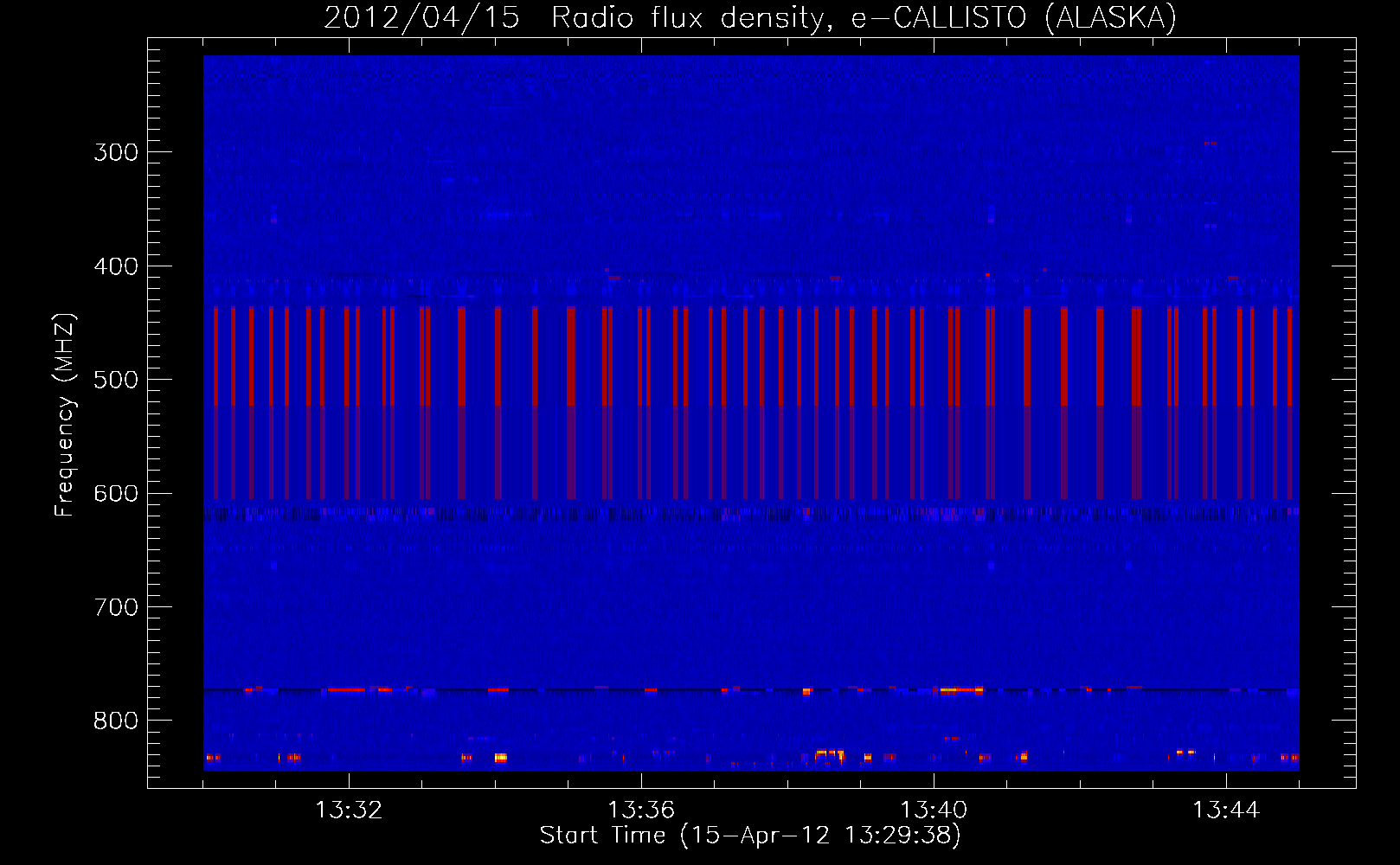Click the plot title with date 2012/04/15
Viewport: 1400px width, 865px height.
pyautogui.click(x=750, y=18)
